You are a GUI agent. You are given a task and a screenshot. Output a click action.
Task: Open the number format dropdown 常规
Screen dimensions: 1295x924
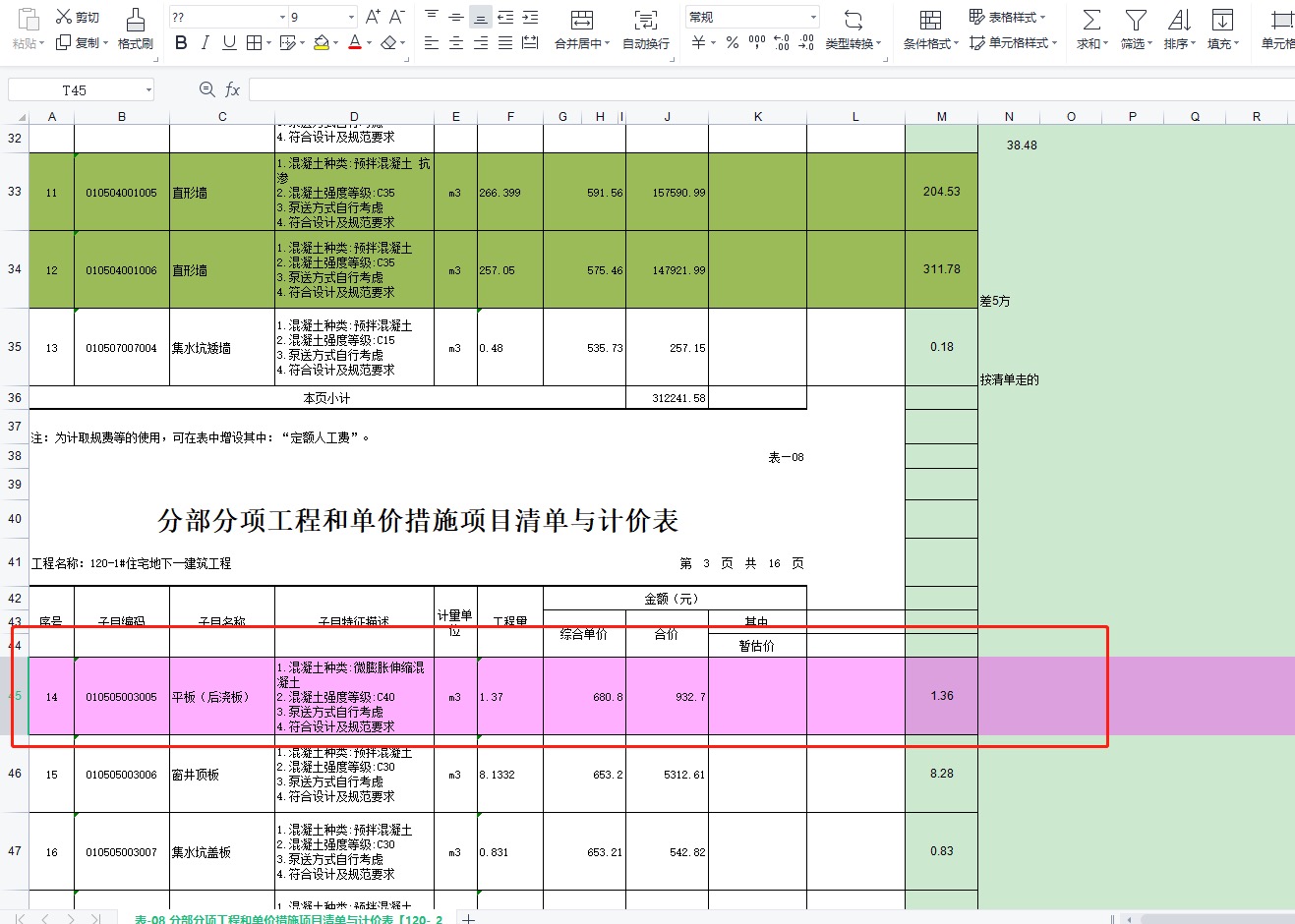(x=813, y=17)
